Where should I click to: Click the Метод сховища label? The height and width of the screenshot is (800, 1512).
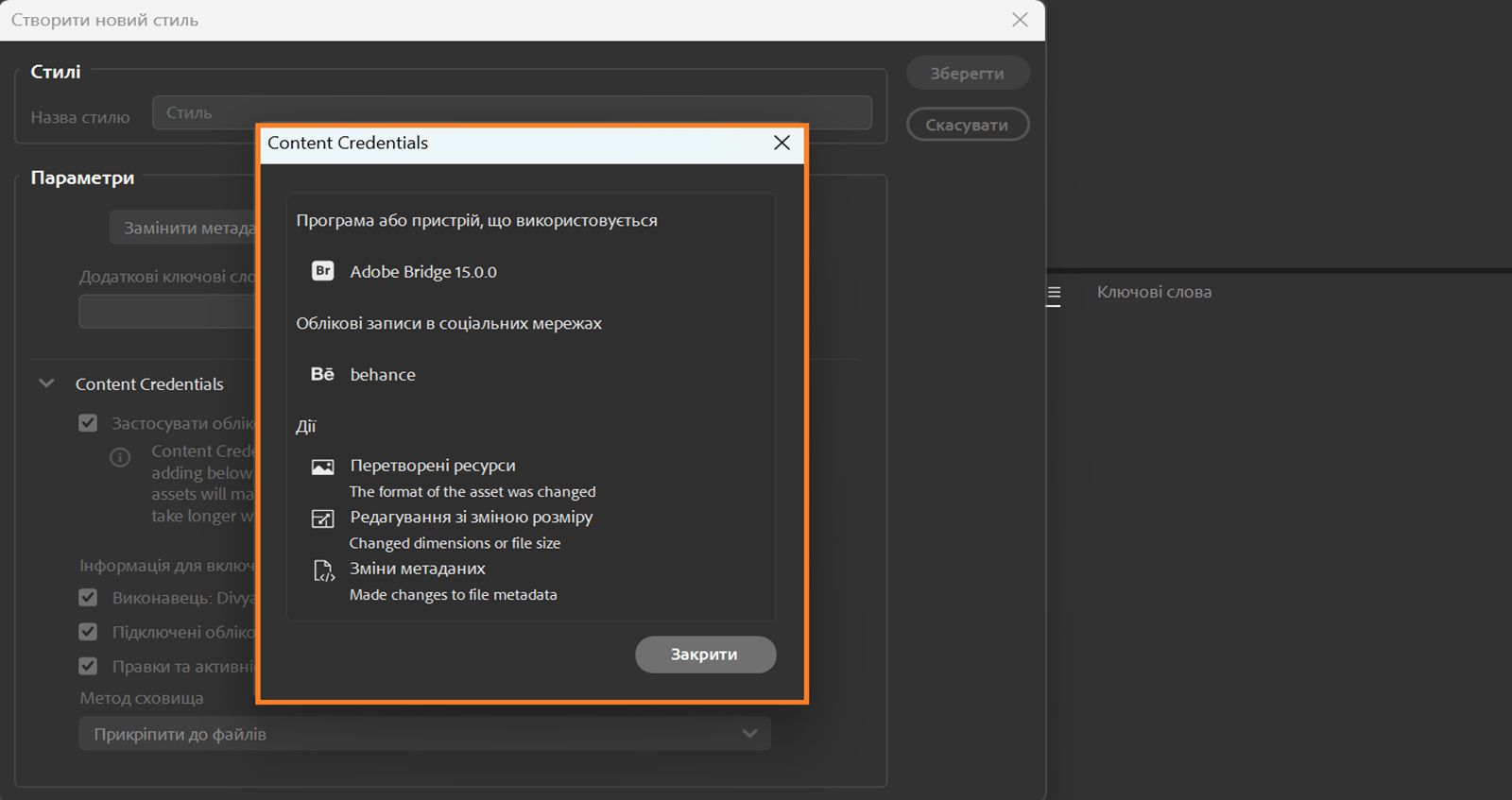tap(142, 699)
